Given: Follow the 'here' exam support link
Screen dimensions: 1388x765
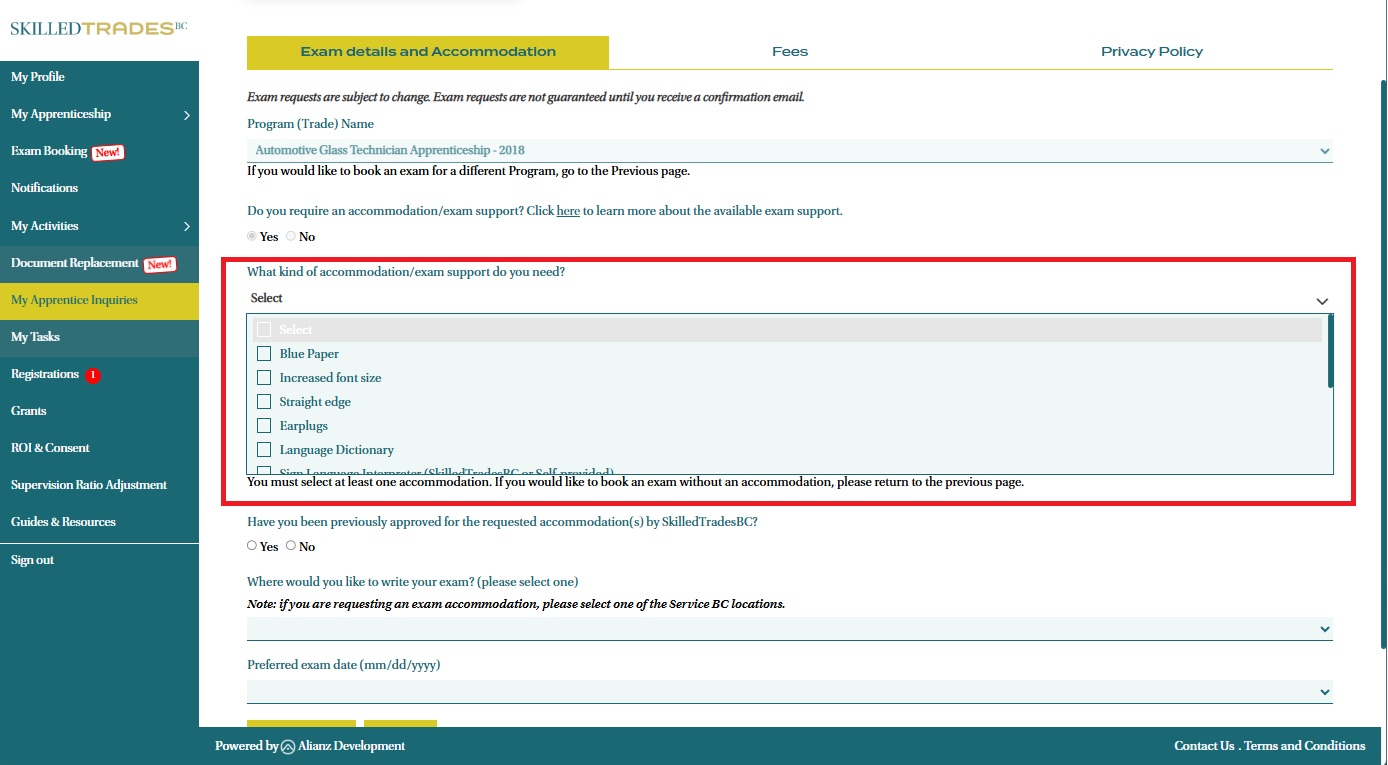Looking at the screenshot, I should click(568, 212).
